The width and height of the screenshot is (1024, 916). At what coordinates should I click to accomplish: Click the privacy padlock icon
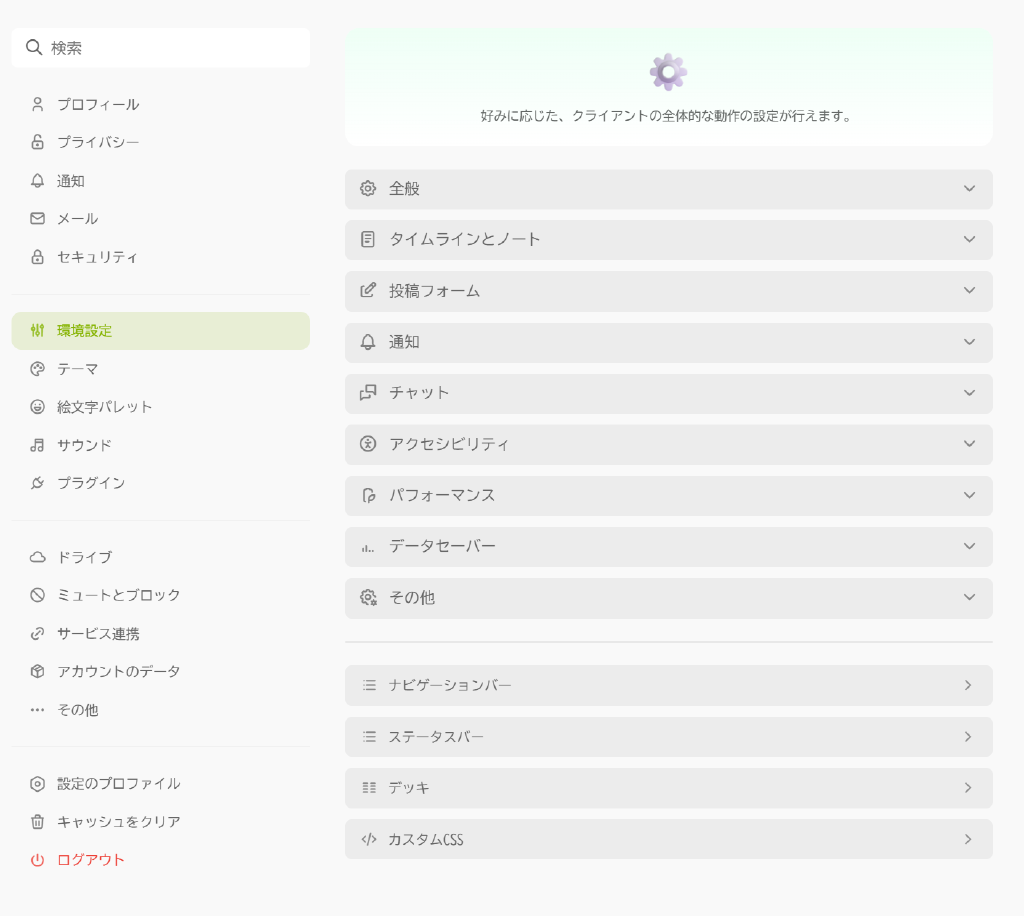click(38, 142)
